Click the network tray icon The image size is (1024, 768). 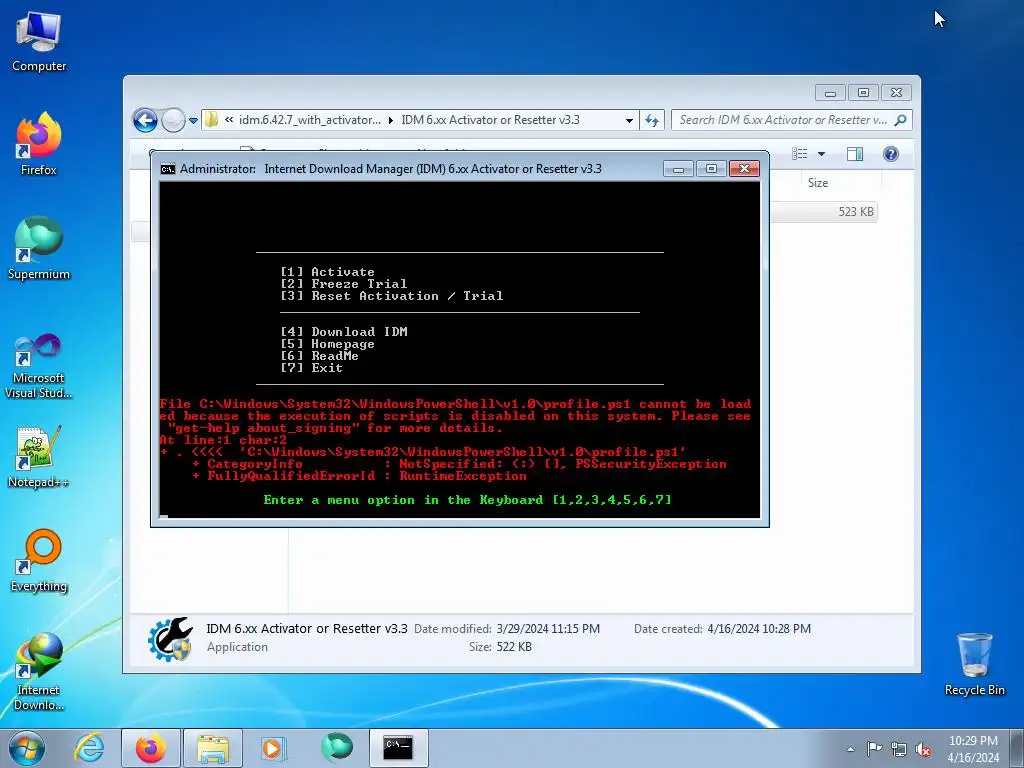899,749
